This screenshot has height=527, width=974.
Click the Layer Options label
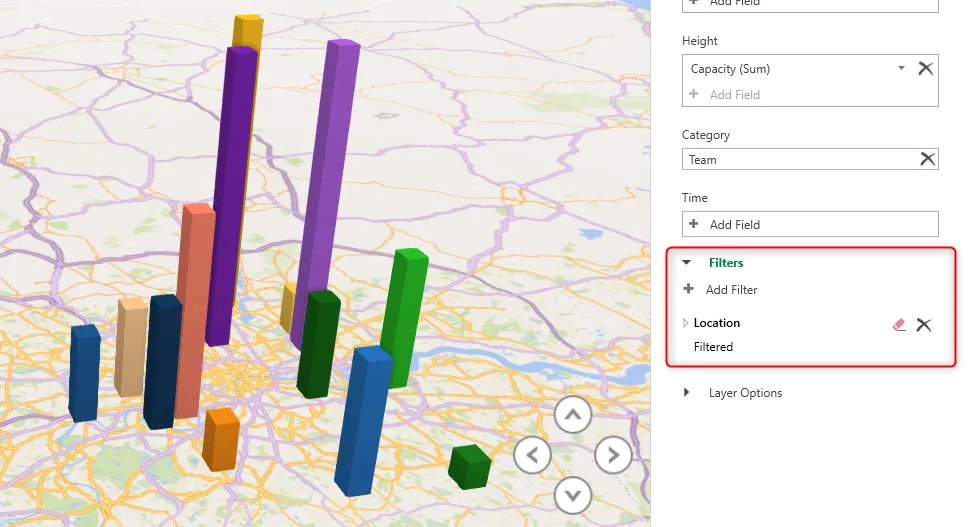click(745, 393)
